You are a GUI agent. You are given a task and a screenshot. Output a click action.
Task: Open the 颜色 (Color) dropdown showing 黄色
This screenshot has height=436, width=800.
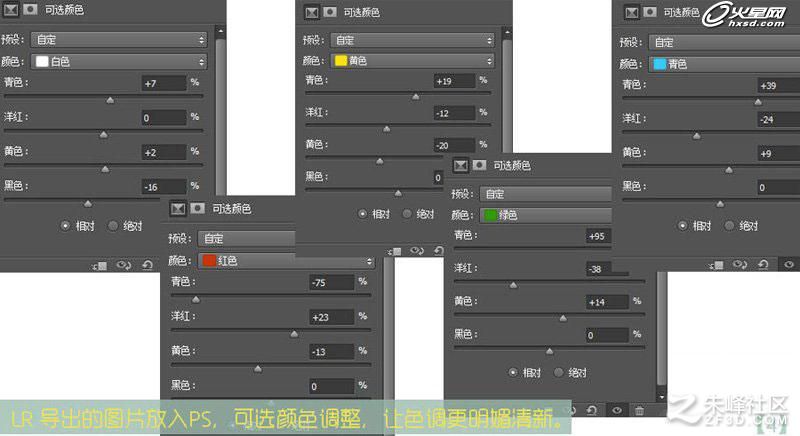click(412, 61)
